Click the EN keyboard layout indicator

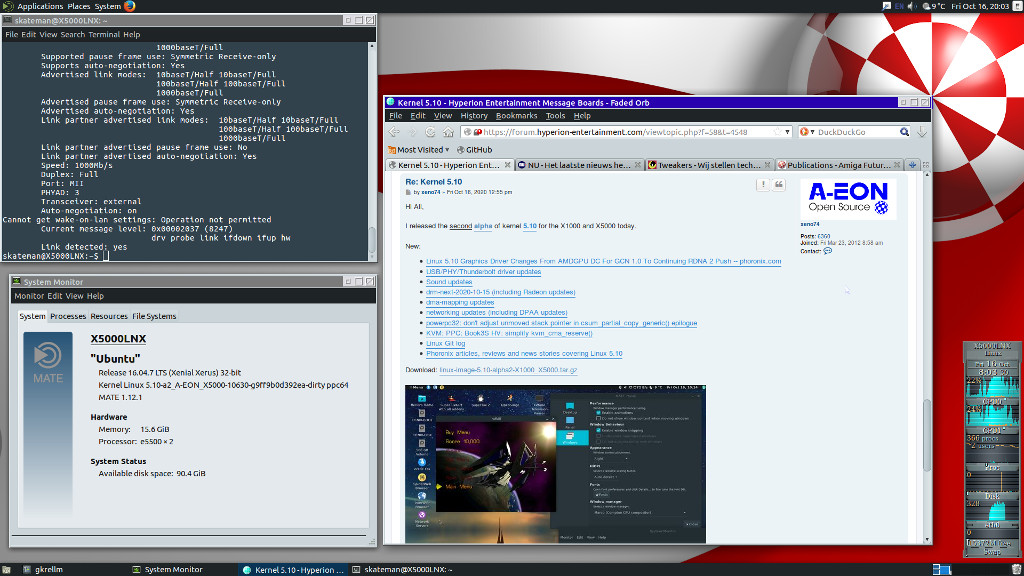click(x=899, y=6)
